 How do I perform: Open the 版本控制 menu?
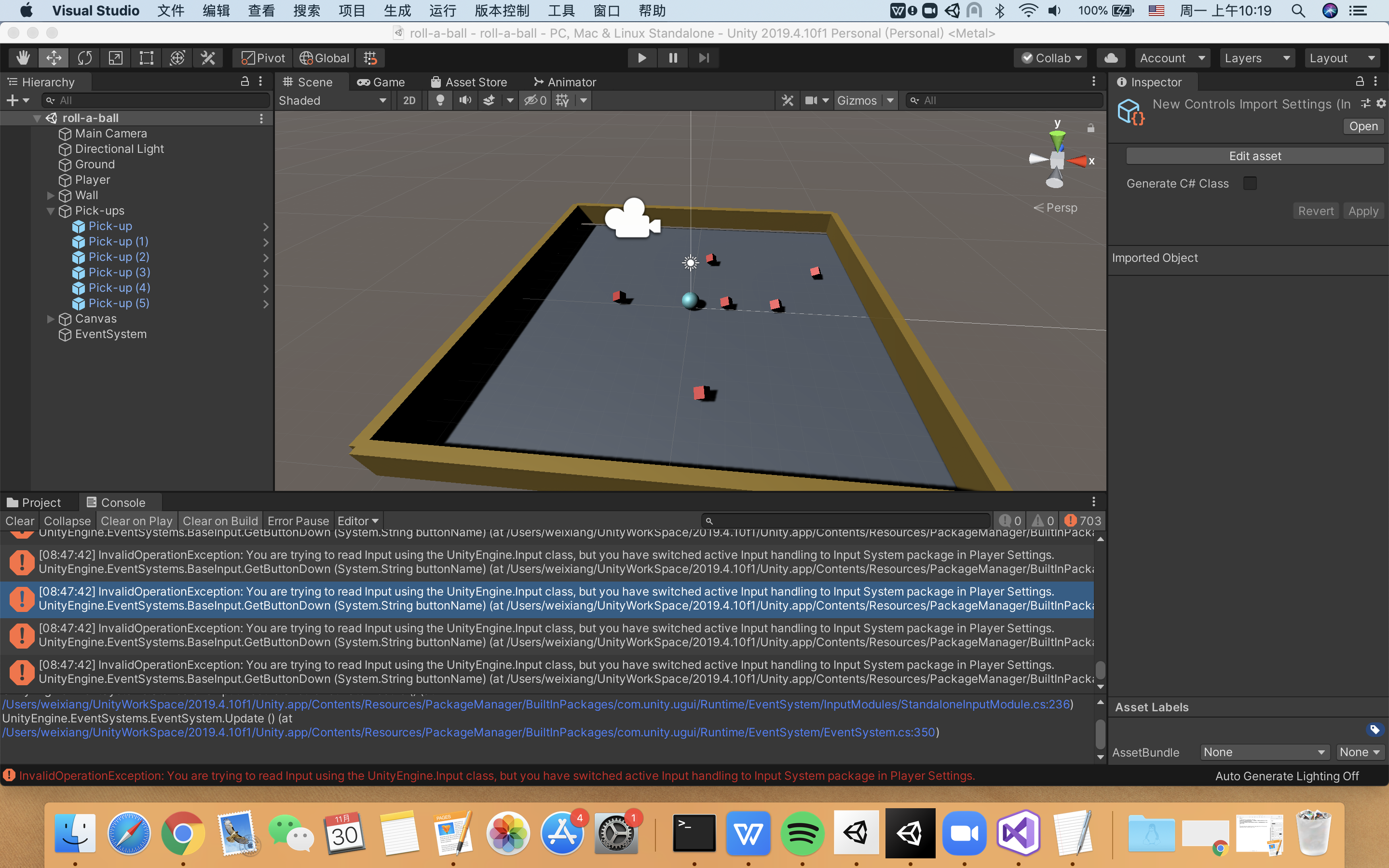[502, 11]
